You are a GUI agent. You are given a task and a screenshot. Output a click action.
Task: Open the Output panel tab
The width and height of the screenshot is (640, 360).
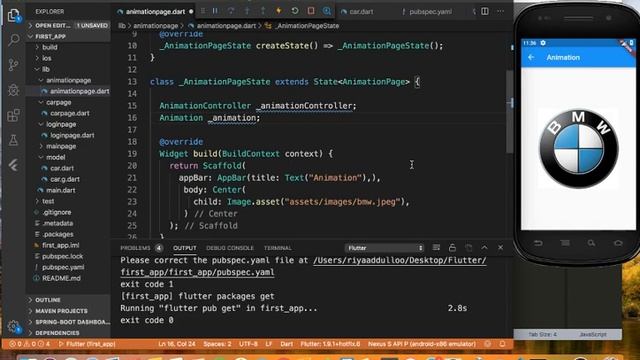(x=184, y=248)
